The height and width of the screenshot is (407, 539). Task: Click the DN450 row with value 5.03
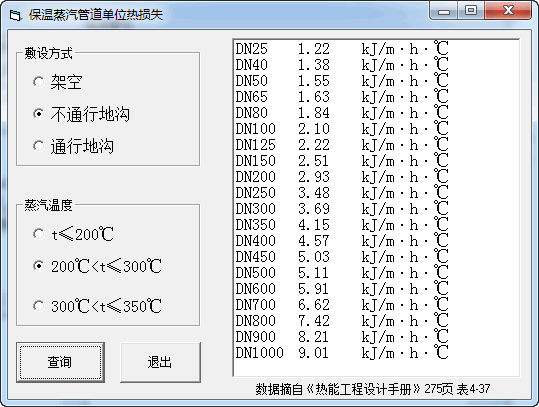342,256
